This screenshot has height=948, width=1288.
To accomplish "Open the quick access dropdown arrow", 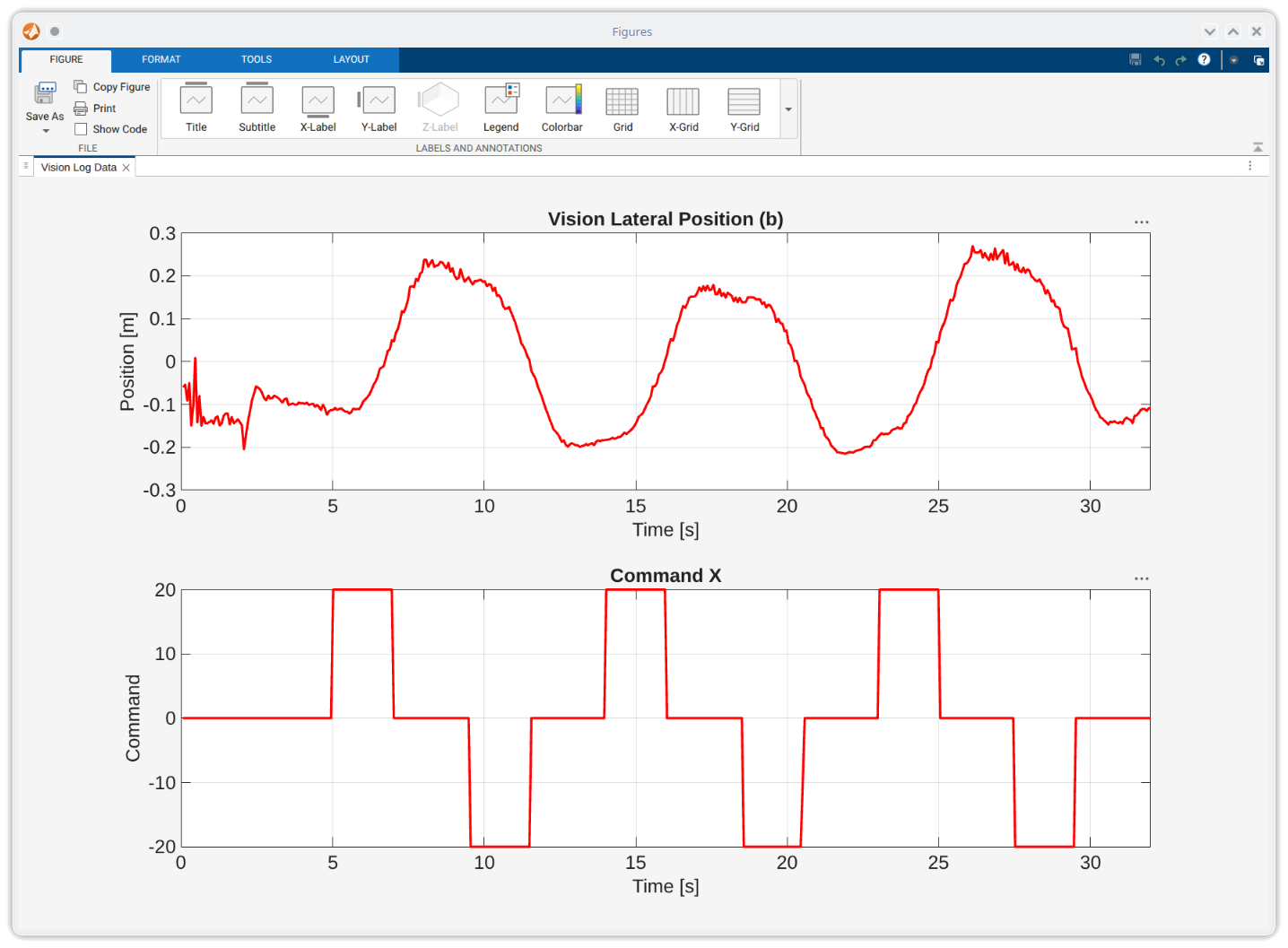I will point(1234,60).
